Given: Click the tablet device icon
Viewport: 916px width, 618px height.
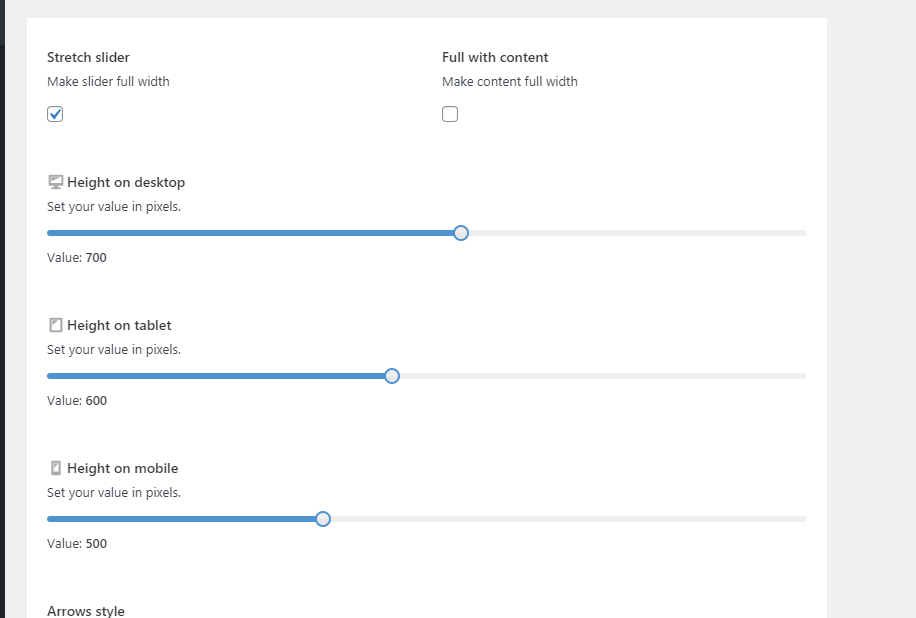Looking at the screenshot, I should (x=56, y=325).
